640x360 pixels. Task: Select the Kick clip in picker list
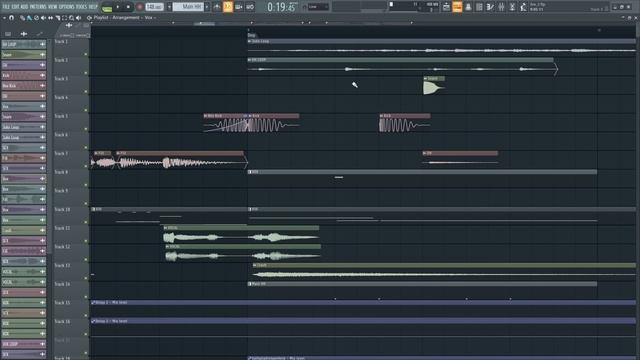24,76
